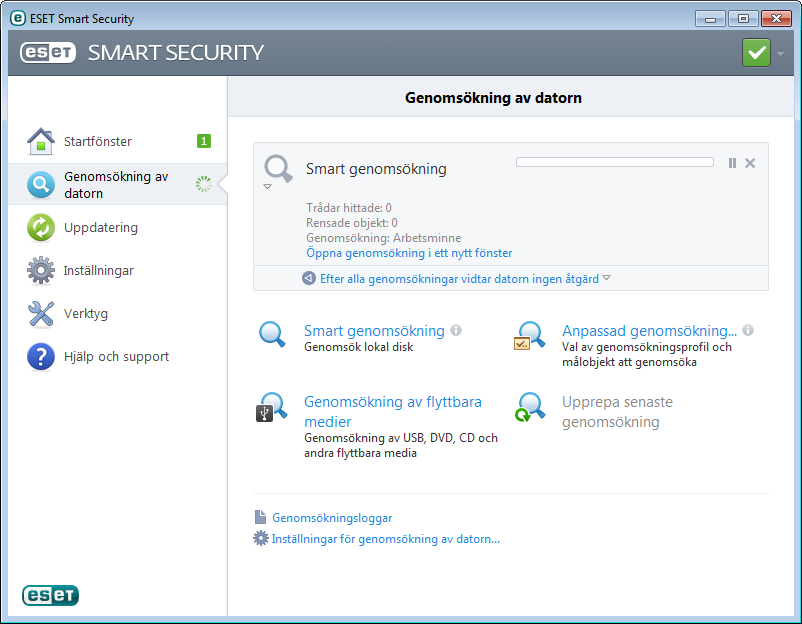Viewport: 802px width, 624px height.
Task: Click Efter alla genomsökningar vidtar datorn ingen åtgärd
Action: pyautogui.click(x=459, y=279)
